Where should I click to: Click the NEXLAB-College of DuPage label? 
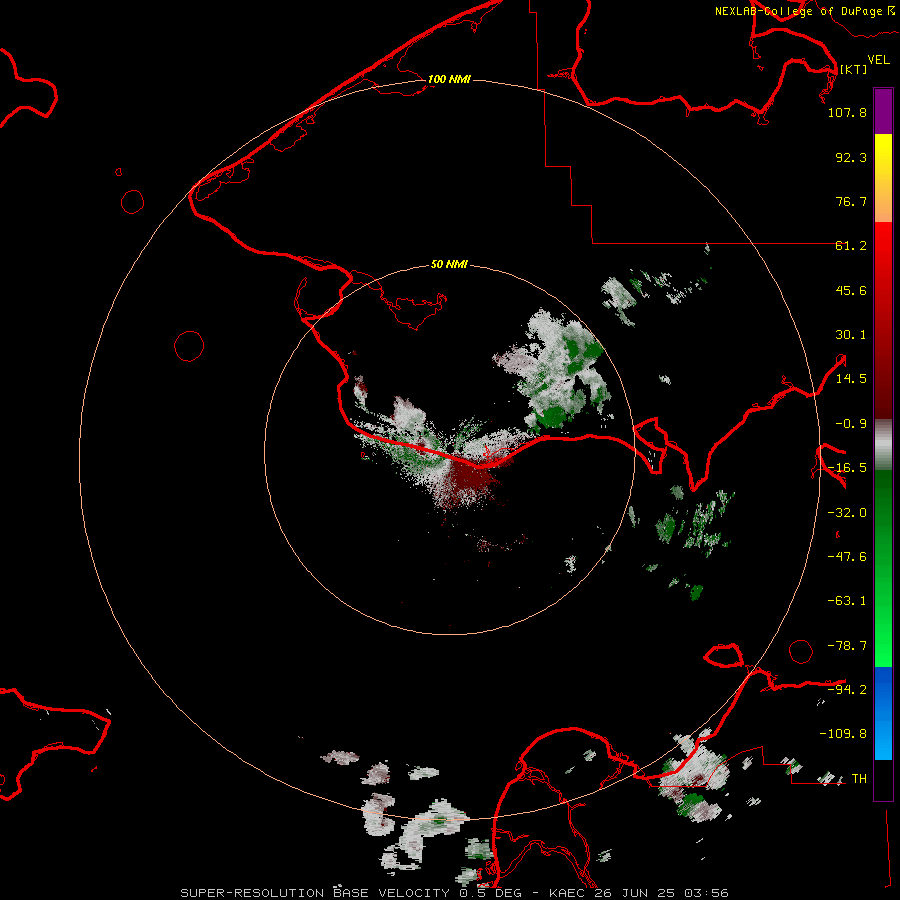pyautogui.click(x=798, y=11)
